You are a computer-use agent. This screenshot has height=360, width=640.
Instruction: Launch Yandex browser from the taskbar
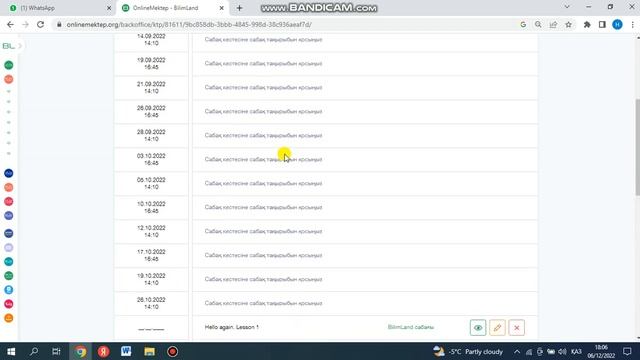[103, 351]
